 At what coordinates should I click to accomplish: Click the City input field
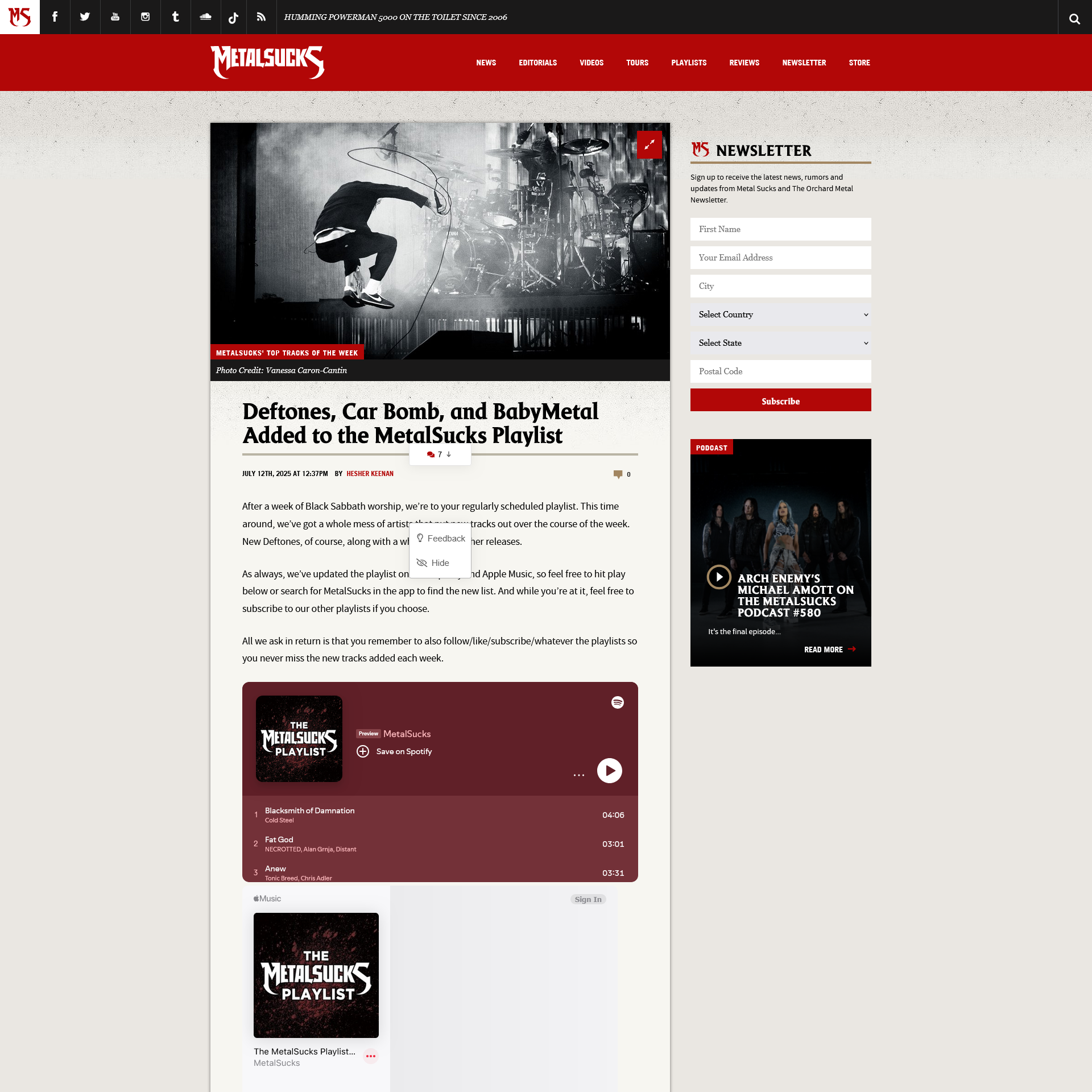780,286
